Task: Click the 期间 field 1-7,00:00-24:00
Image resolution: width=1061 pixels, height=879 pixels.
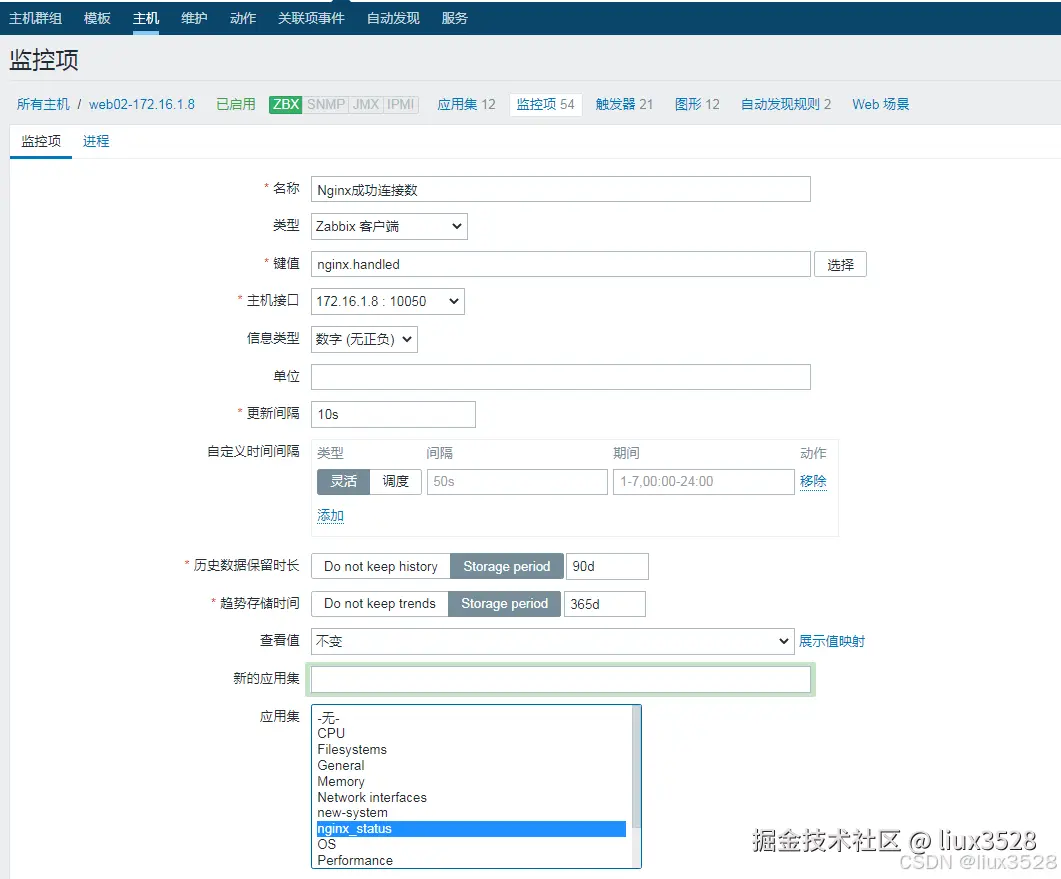Action: (704, 481)
